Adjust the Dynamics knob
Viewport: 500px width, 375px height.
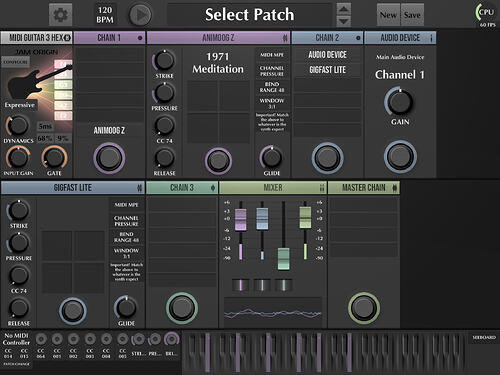18,126
